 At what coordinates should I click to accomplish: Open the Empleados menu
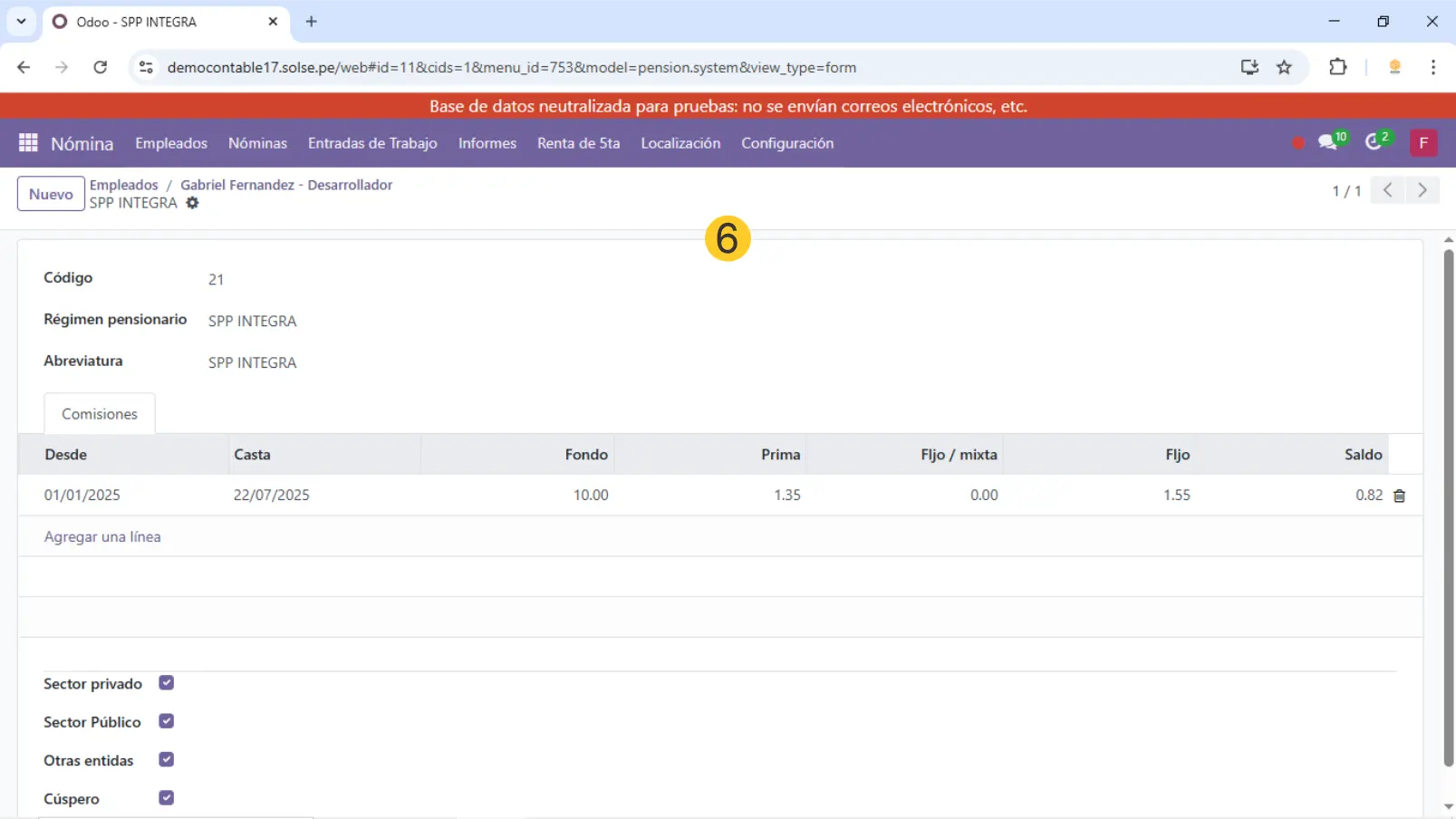171,143
